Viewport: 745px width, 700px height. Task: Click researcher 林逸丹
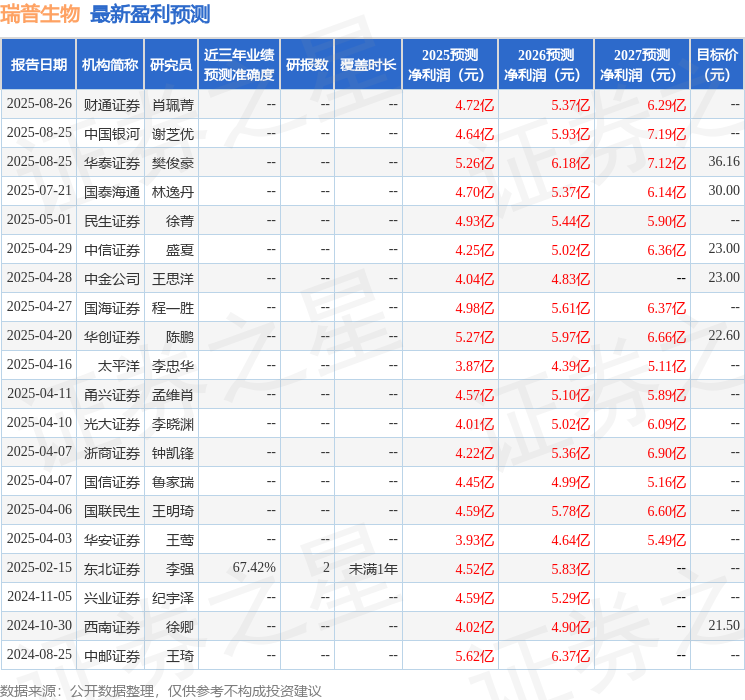point(173,192)
